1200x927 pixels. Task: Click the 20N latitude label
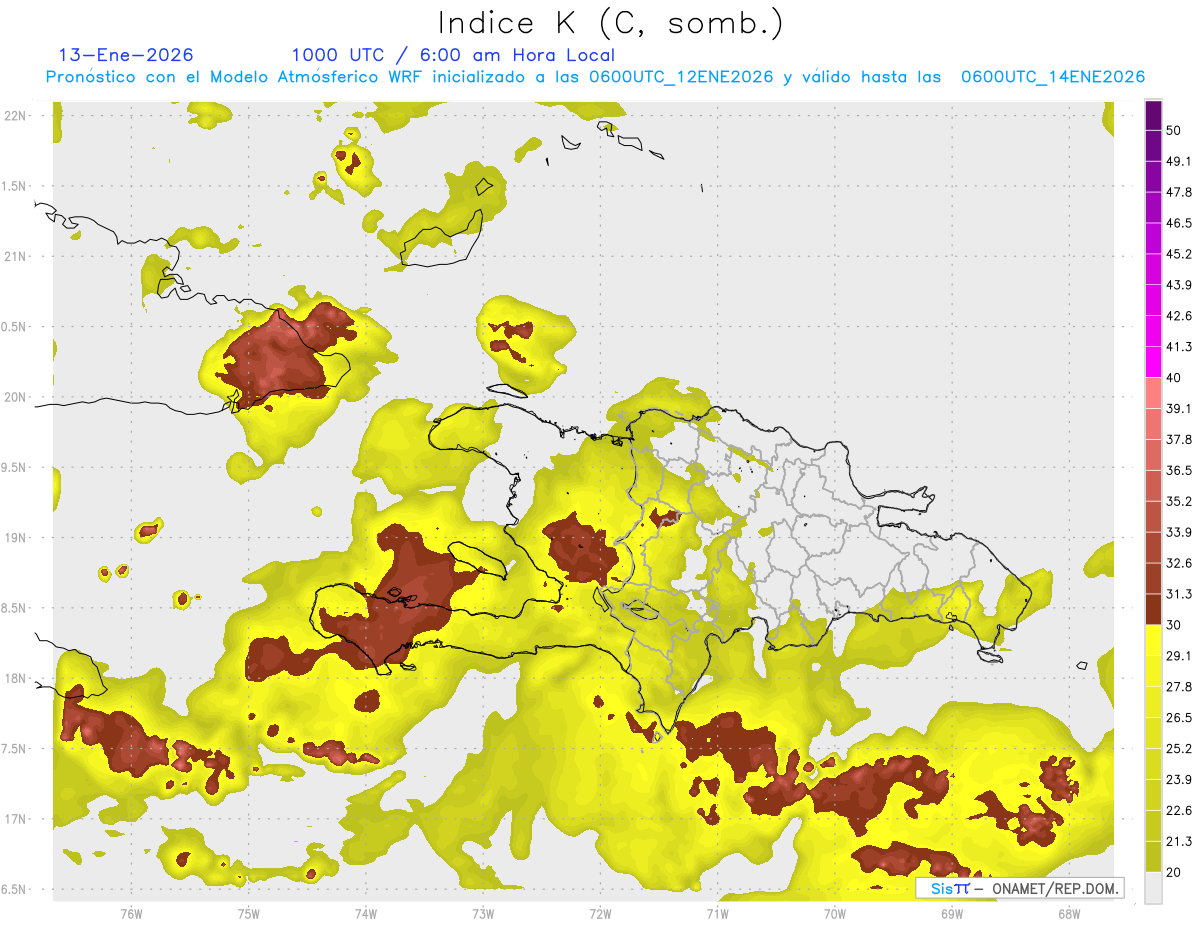[x=15, y=397]
